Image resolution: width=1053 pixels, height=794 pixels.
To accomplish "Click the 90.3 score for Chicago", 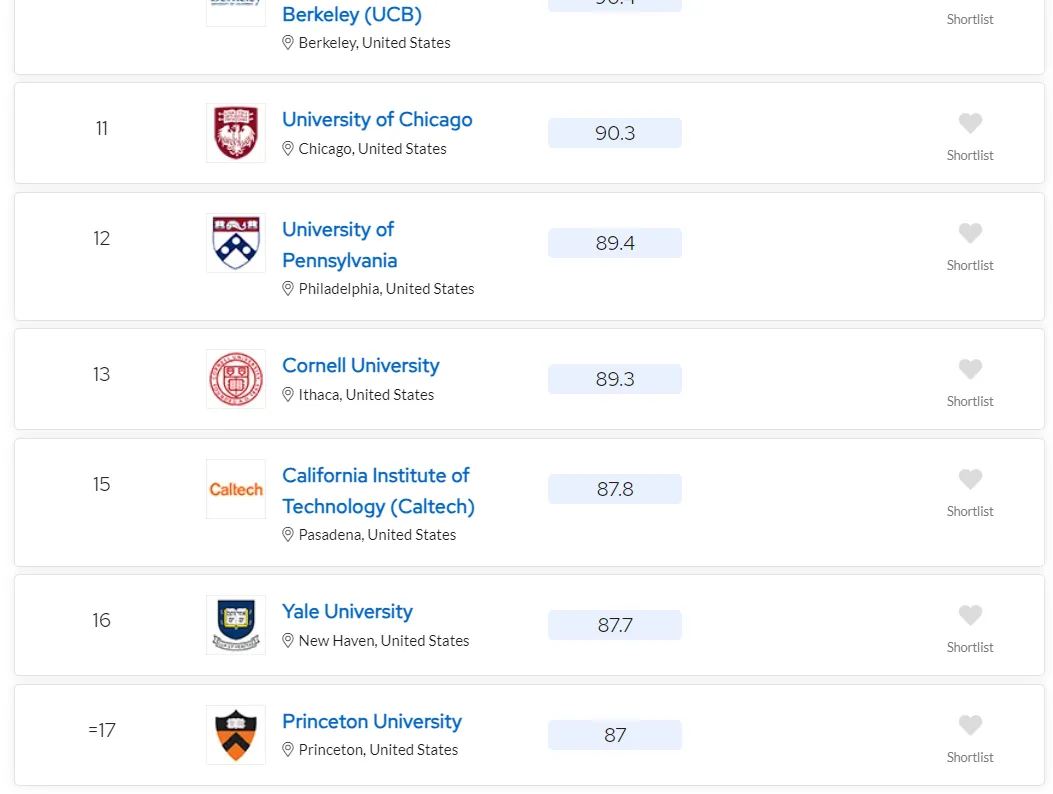I will [614, 133].
